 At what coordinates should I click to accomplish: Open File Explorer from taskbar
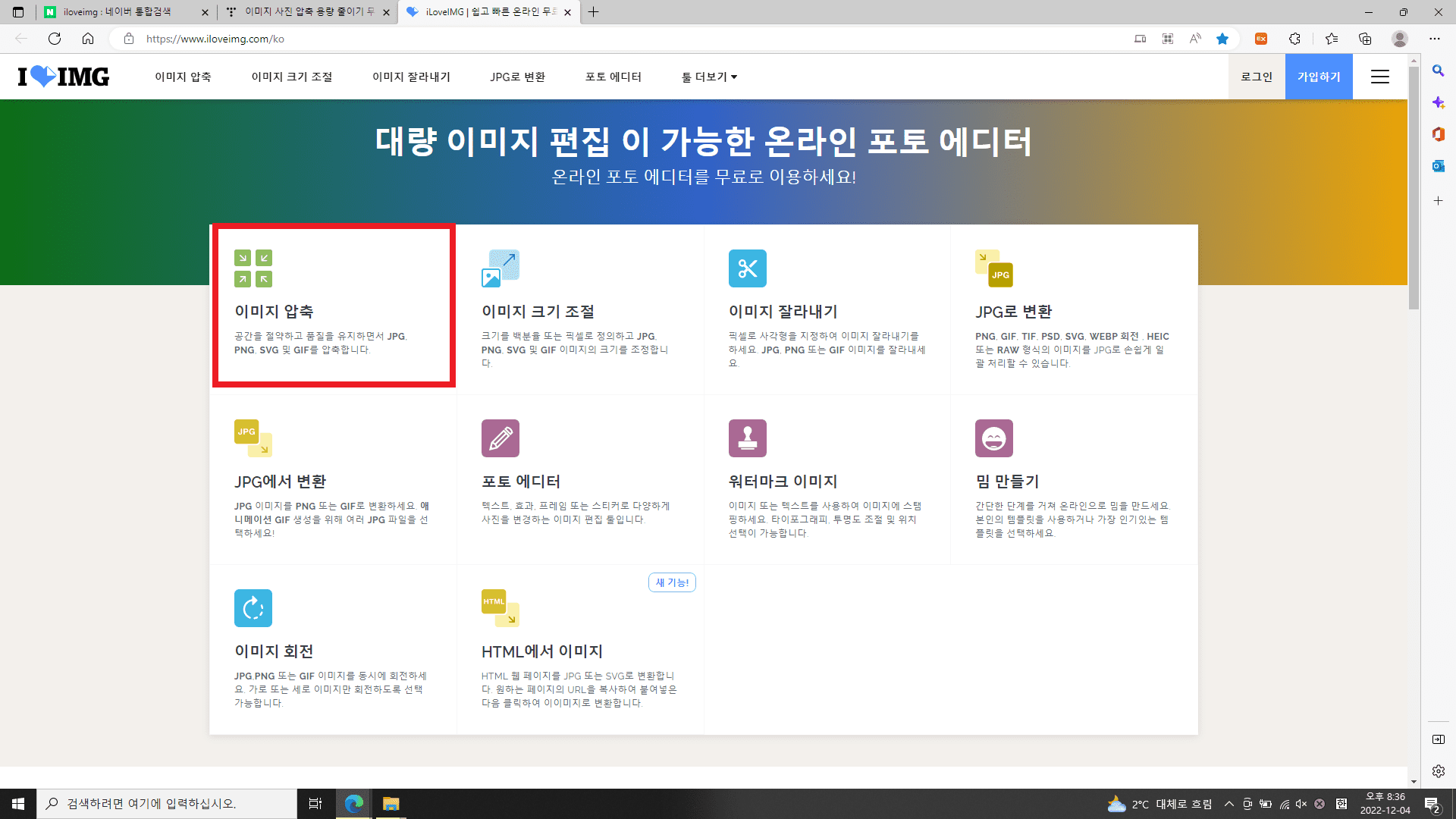click(391, 804)
